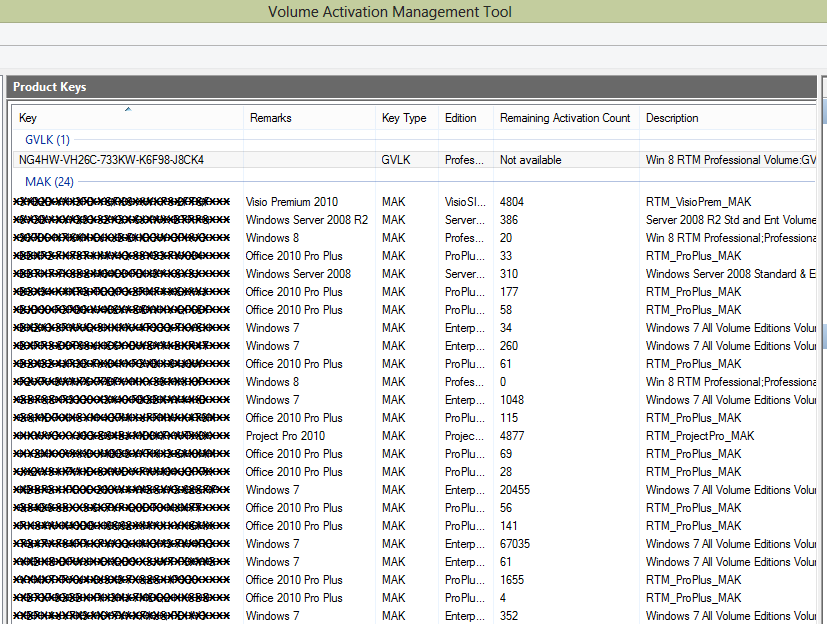Click remaining count 67035
This screenshot has height=624, width=827.
(515, 544)
